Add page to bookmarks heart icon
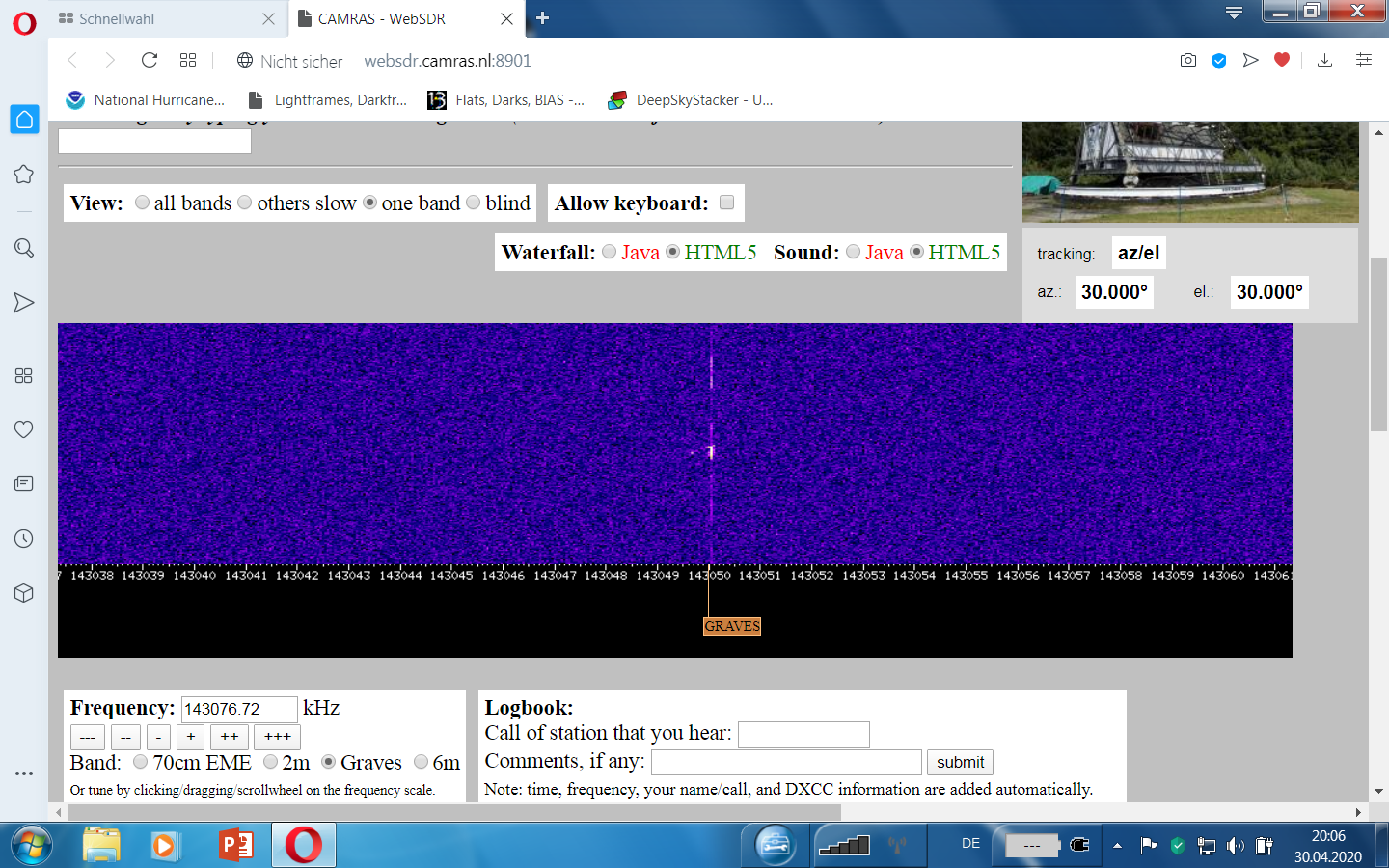 tap(1282, 60)
